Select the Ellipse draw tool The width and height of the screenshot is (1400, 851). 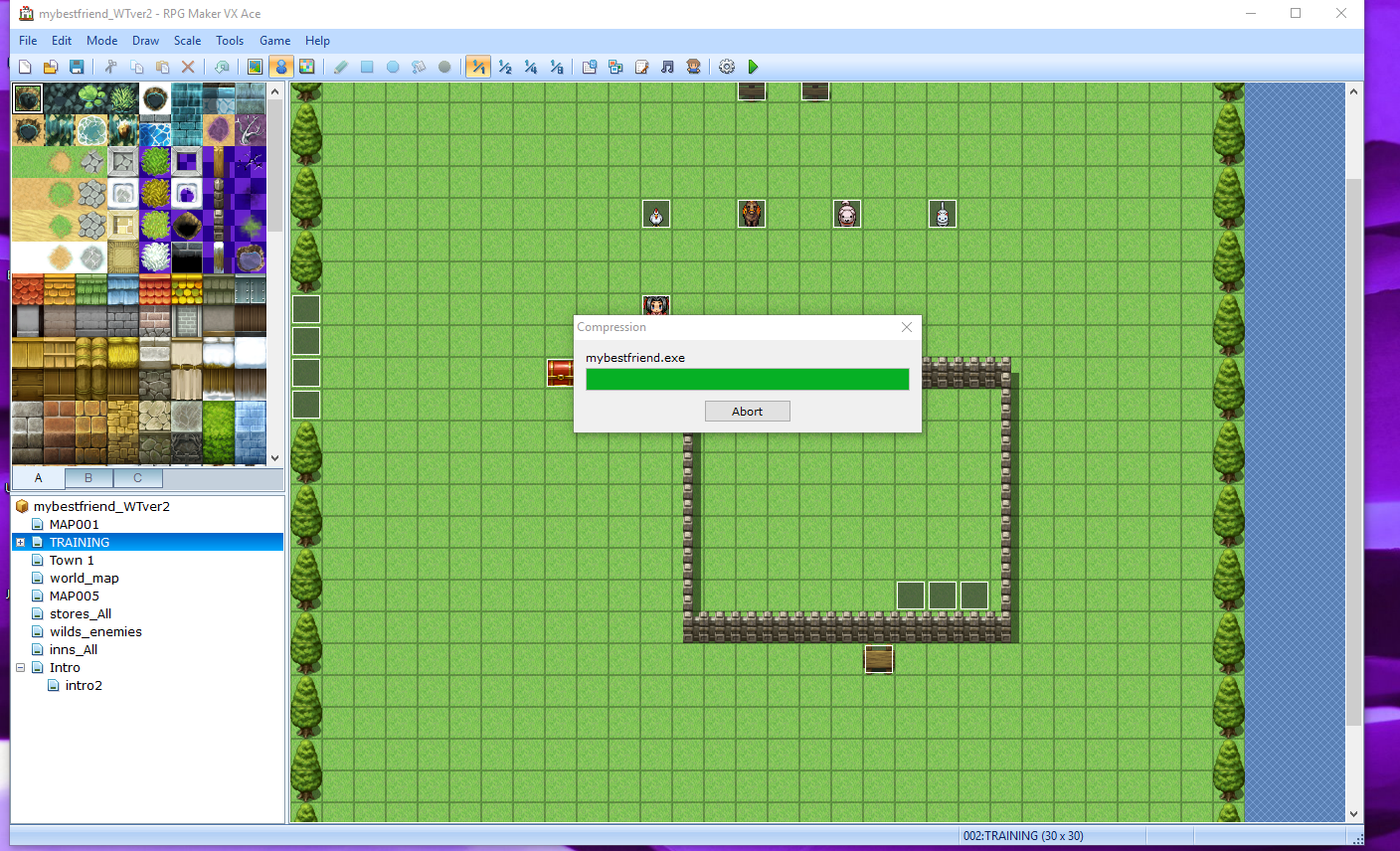tap(393, 67)
